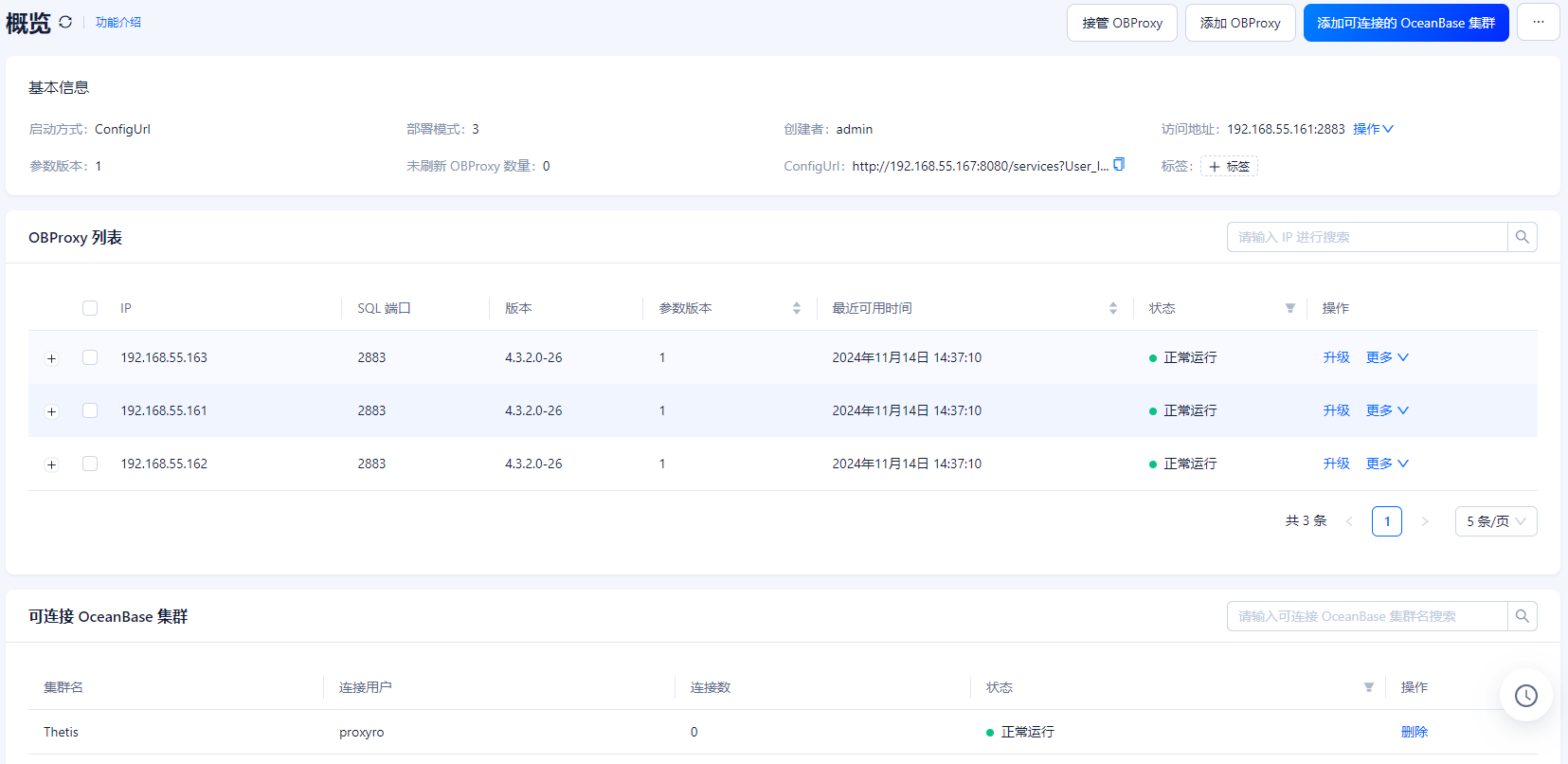The image size is (1568, 764).
Task: Click the 接管 OBProxy button
Action: [1122, 23]
